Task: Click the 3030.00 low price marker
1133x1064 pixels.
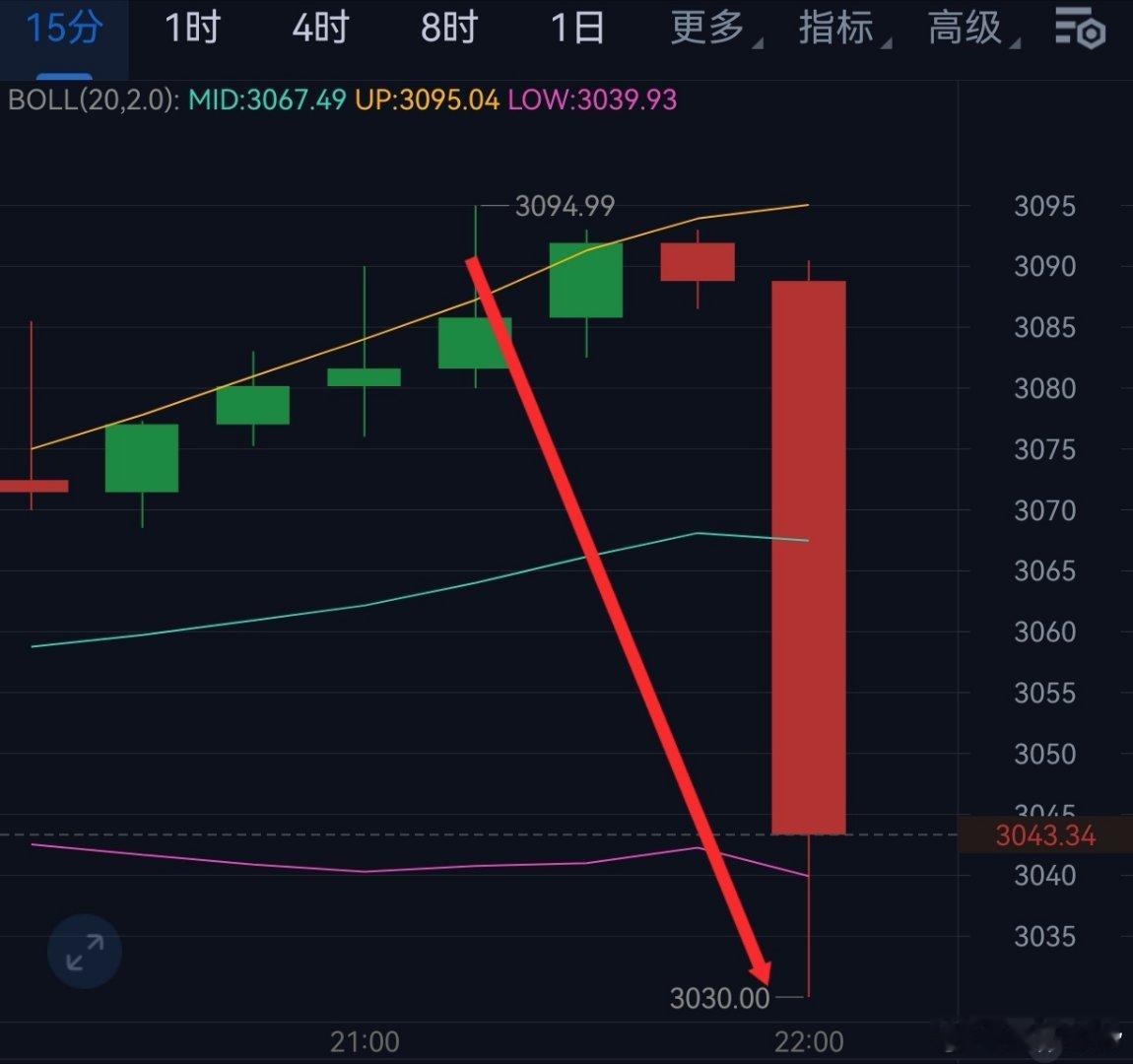Action: click(x=719, y=998)
